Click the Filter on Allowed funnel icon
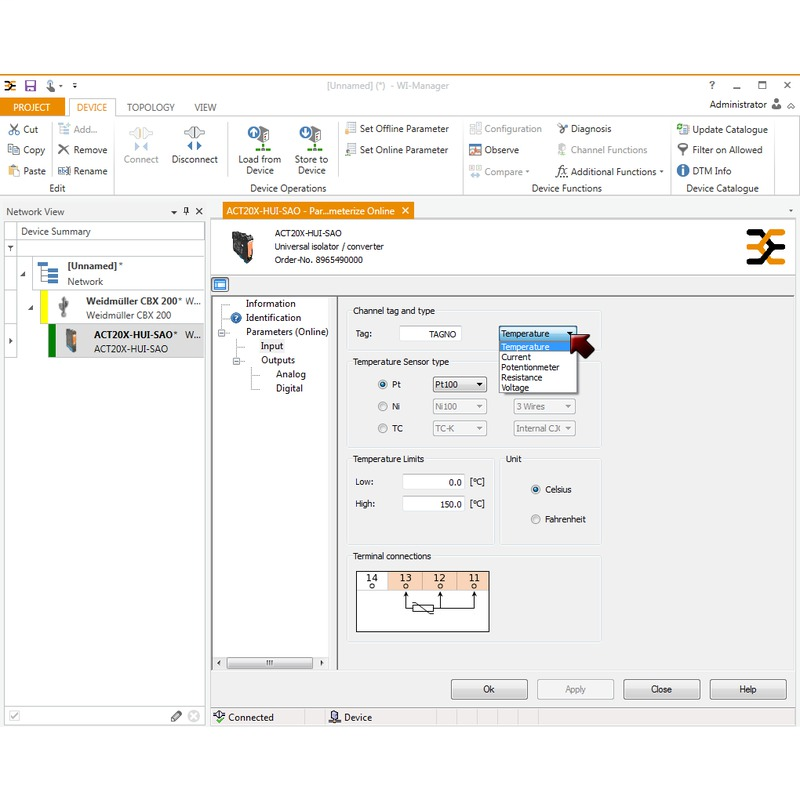This screenshot has height=800, width=800. click(x=683, y=149)
